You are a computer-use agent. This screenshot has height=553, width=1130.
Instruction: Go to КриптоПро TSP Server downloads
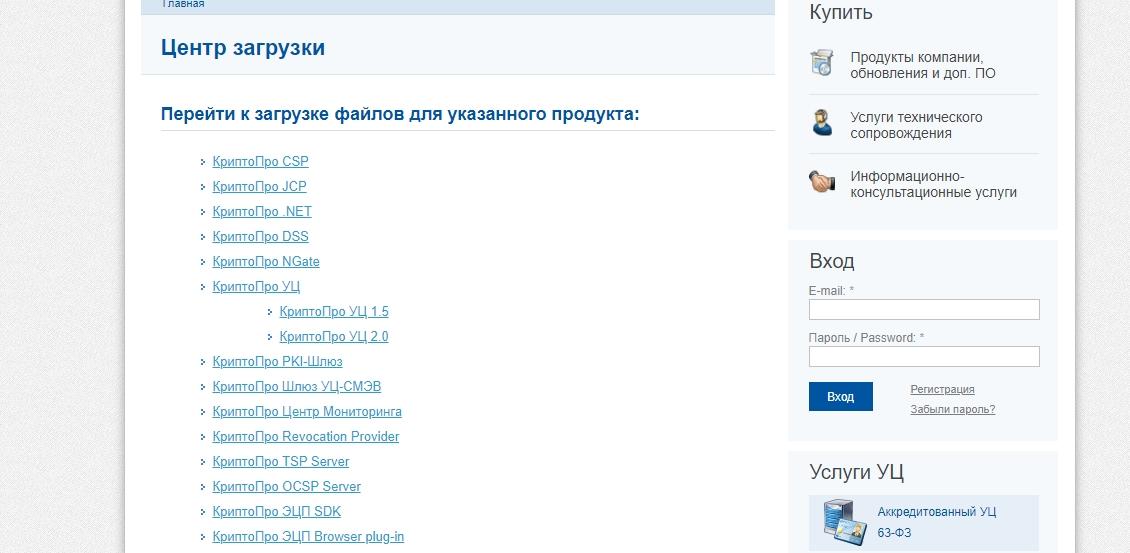point(281,461)
